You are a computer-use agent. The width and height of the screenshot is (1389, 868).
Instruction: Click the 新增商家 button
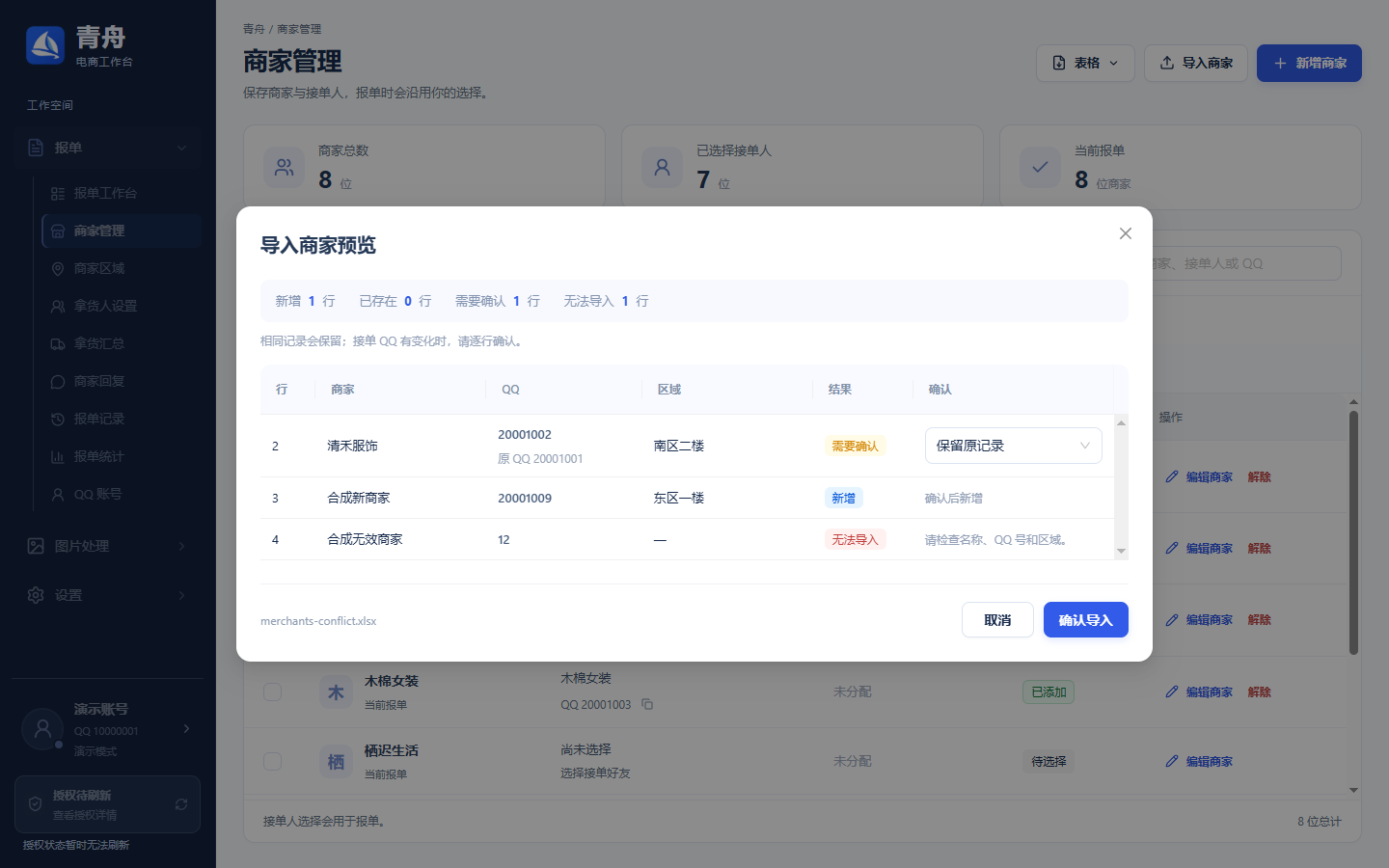(1309, 63)
